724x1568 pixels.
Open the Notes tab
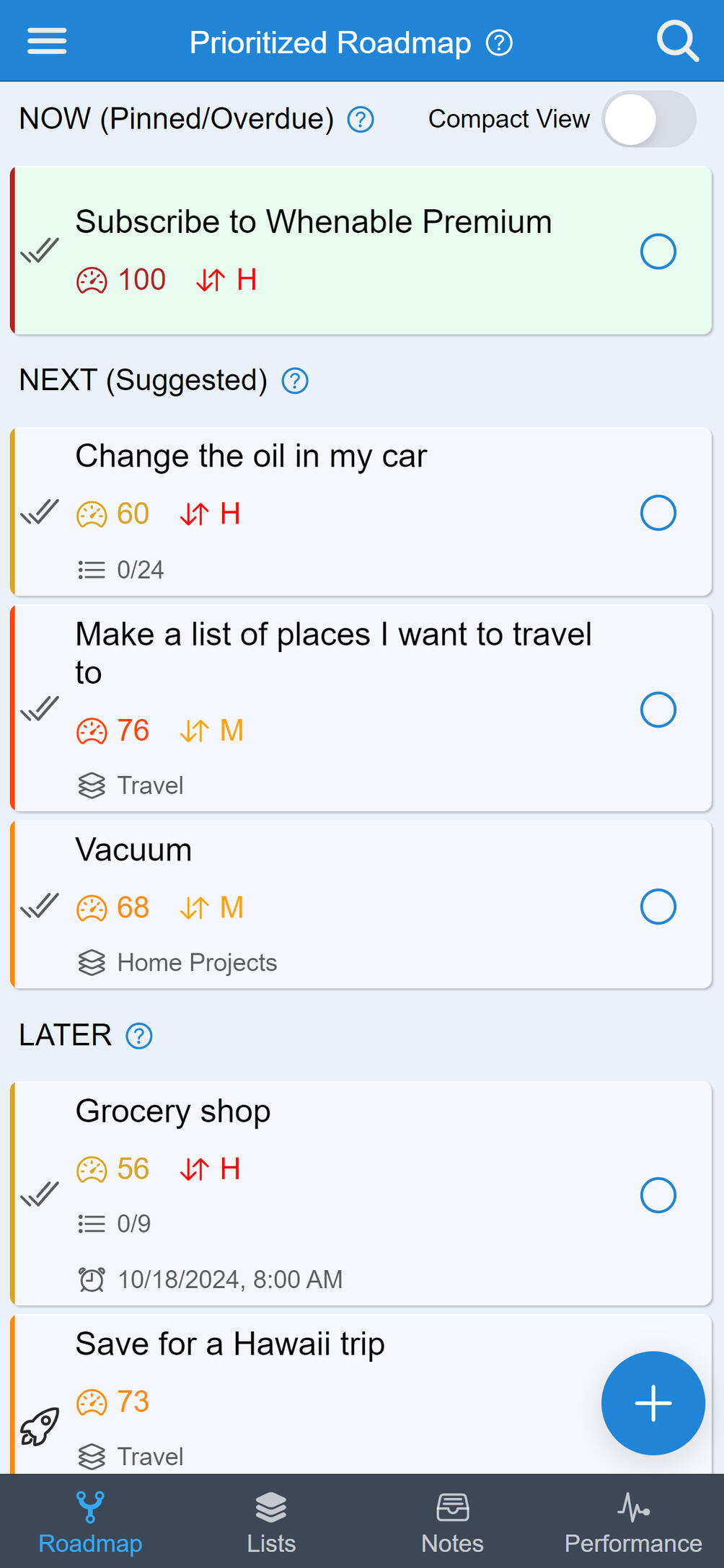pyautogui.click(x=452, y=1523)
